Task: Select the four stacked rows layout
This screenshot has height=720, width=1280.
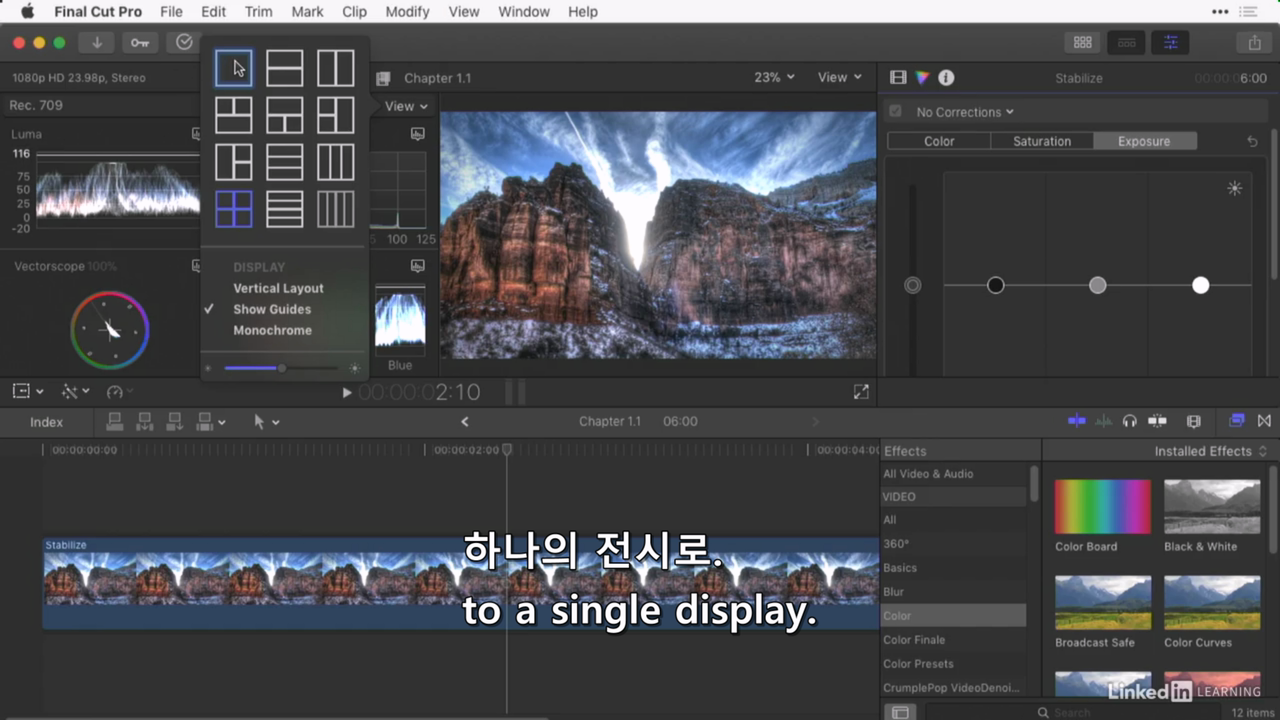Action: 285,209
